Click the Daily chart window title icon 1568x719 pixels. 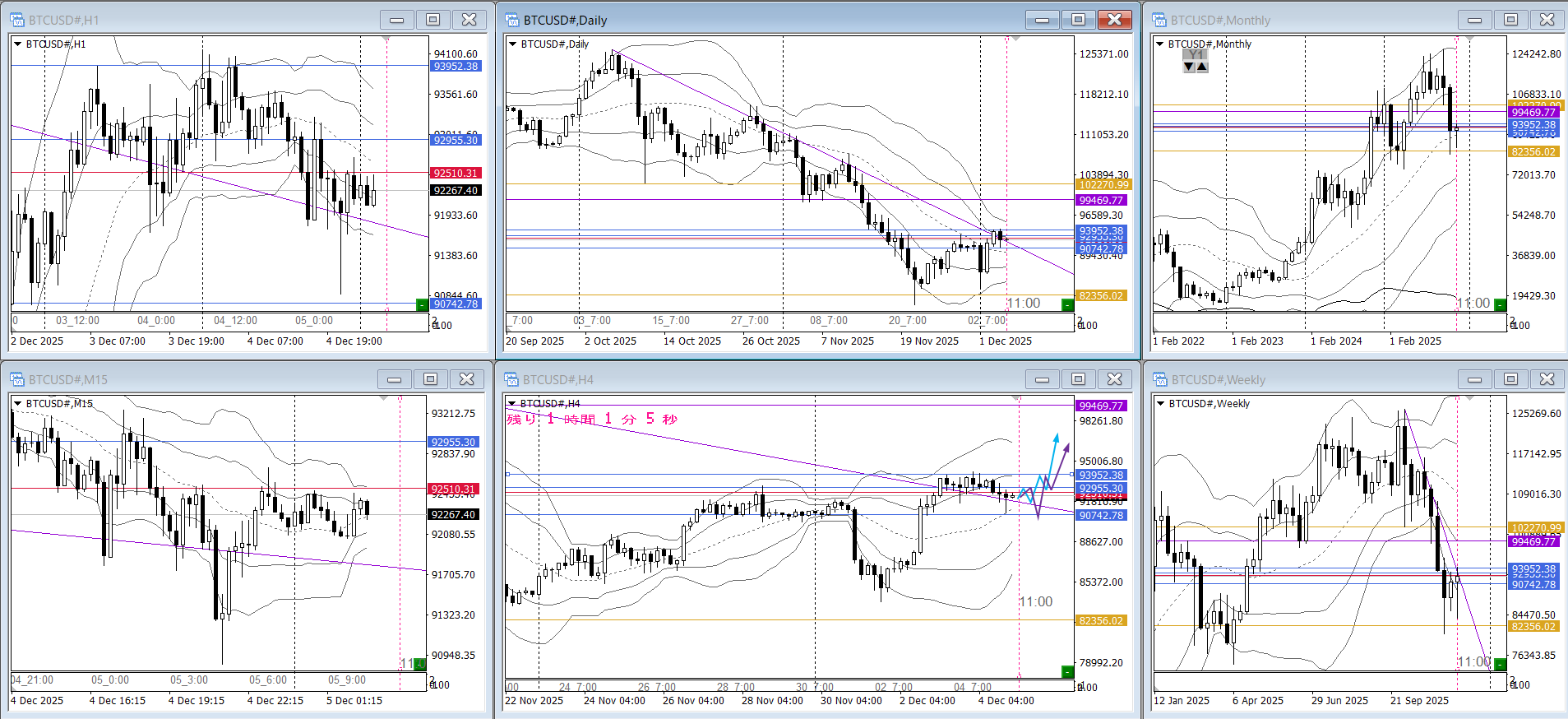[512, 20]
